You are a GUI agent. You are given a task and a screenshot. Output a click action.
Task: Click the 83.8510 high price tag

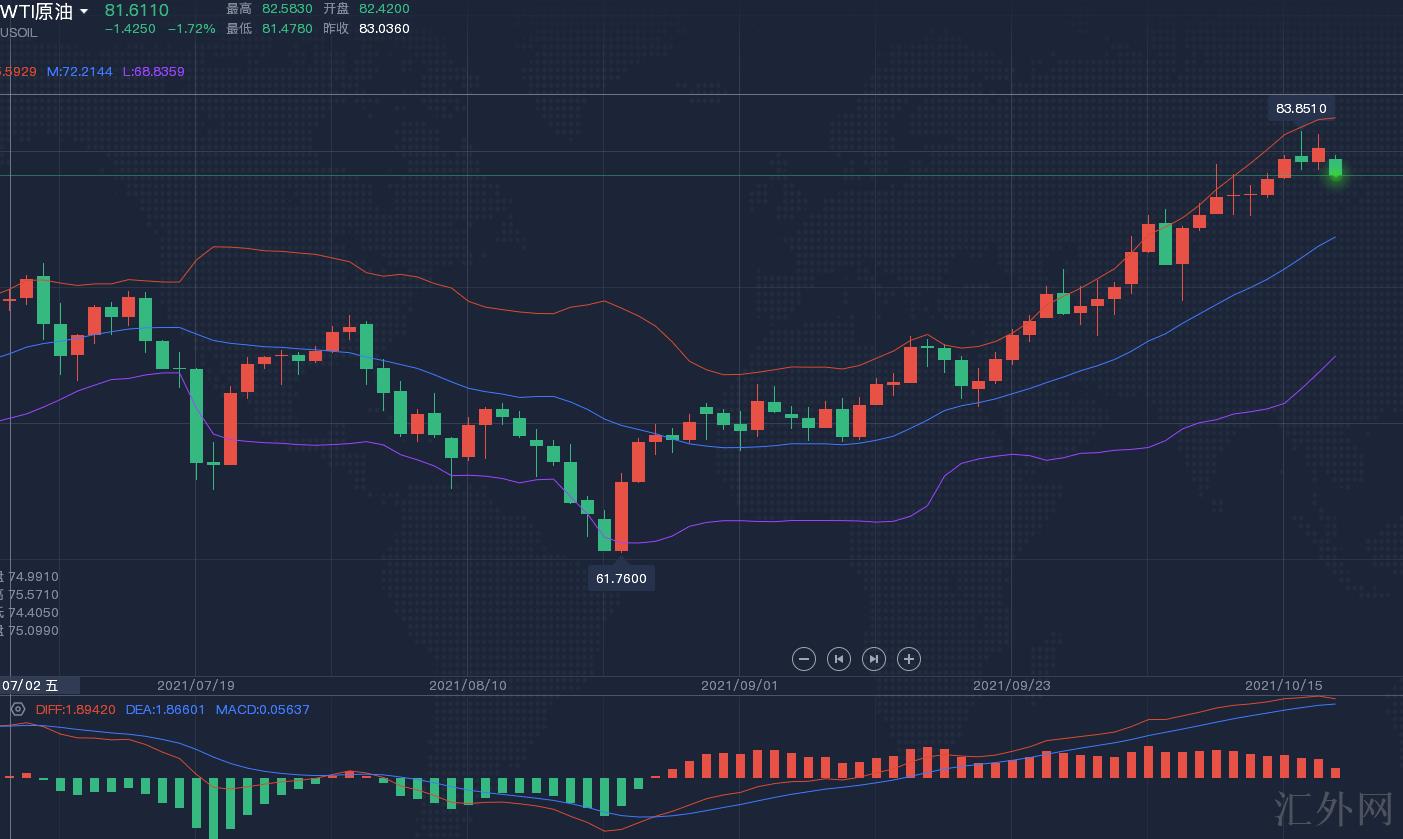[1301, 108]
